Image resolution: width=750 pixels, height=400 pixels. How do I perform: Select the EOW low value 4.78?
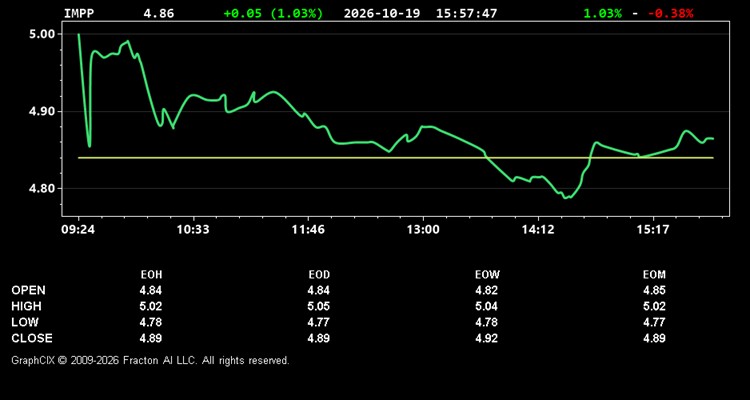(x=486, y=322)
